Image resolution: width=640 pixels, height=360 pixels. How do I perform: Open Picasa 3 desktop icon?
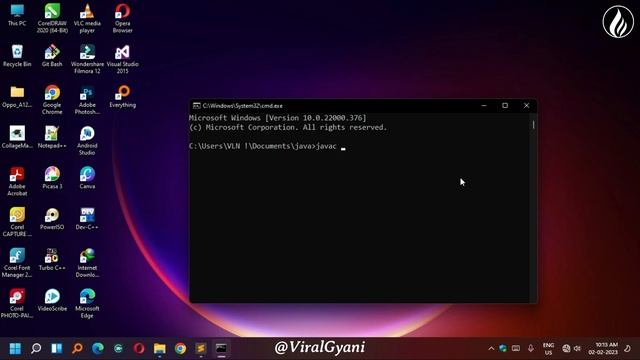coord(52,178)
